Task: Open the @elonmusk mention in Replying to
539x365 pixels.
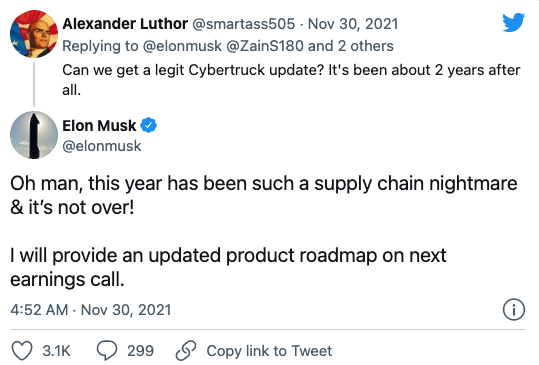Action: 182,46
